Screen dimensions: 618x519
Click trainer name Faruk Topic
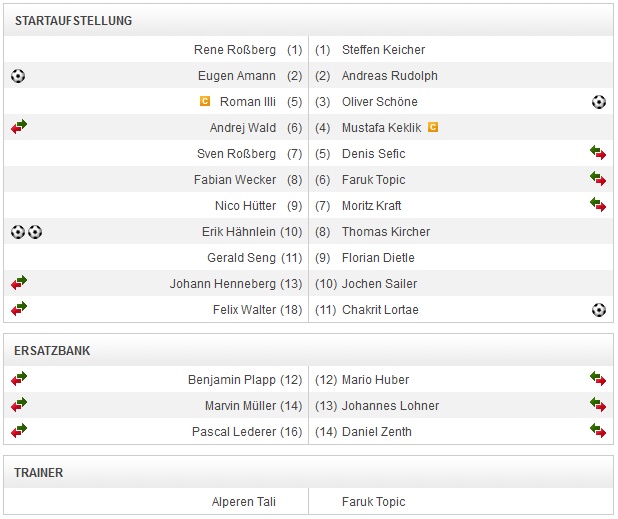[x=374, y=502]
